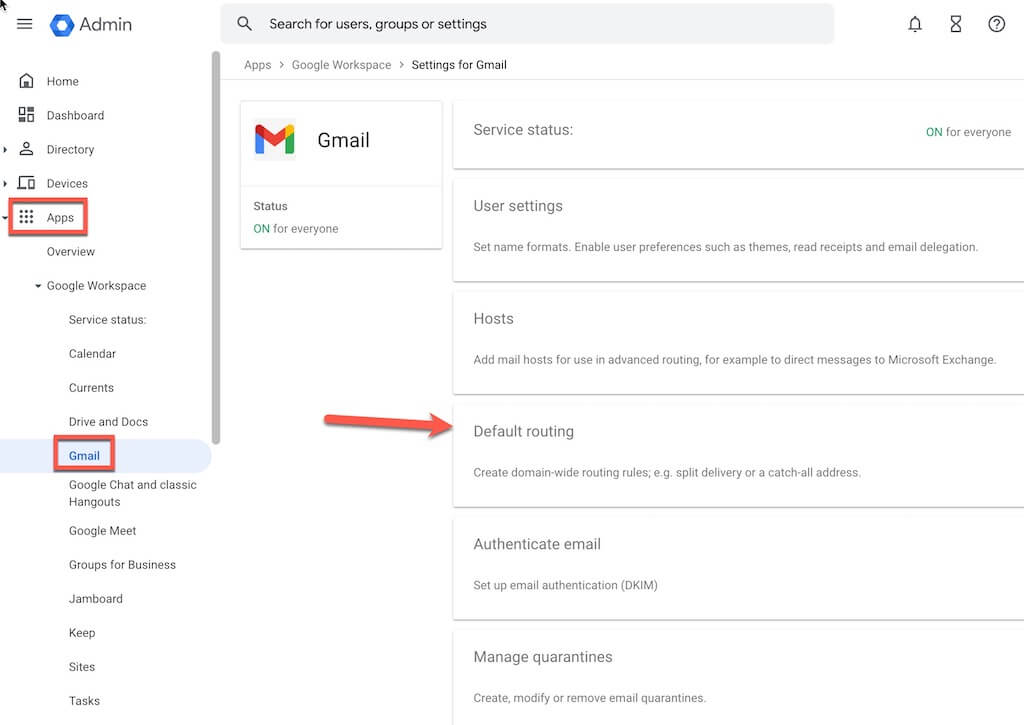Go to Google Workspace in the breadcrumb
1024x725 pixels.
tap(341, 65)
